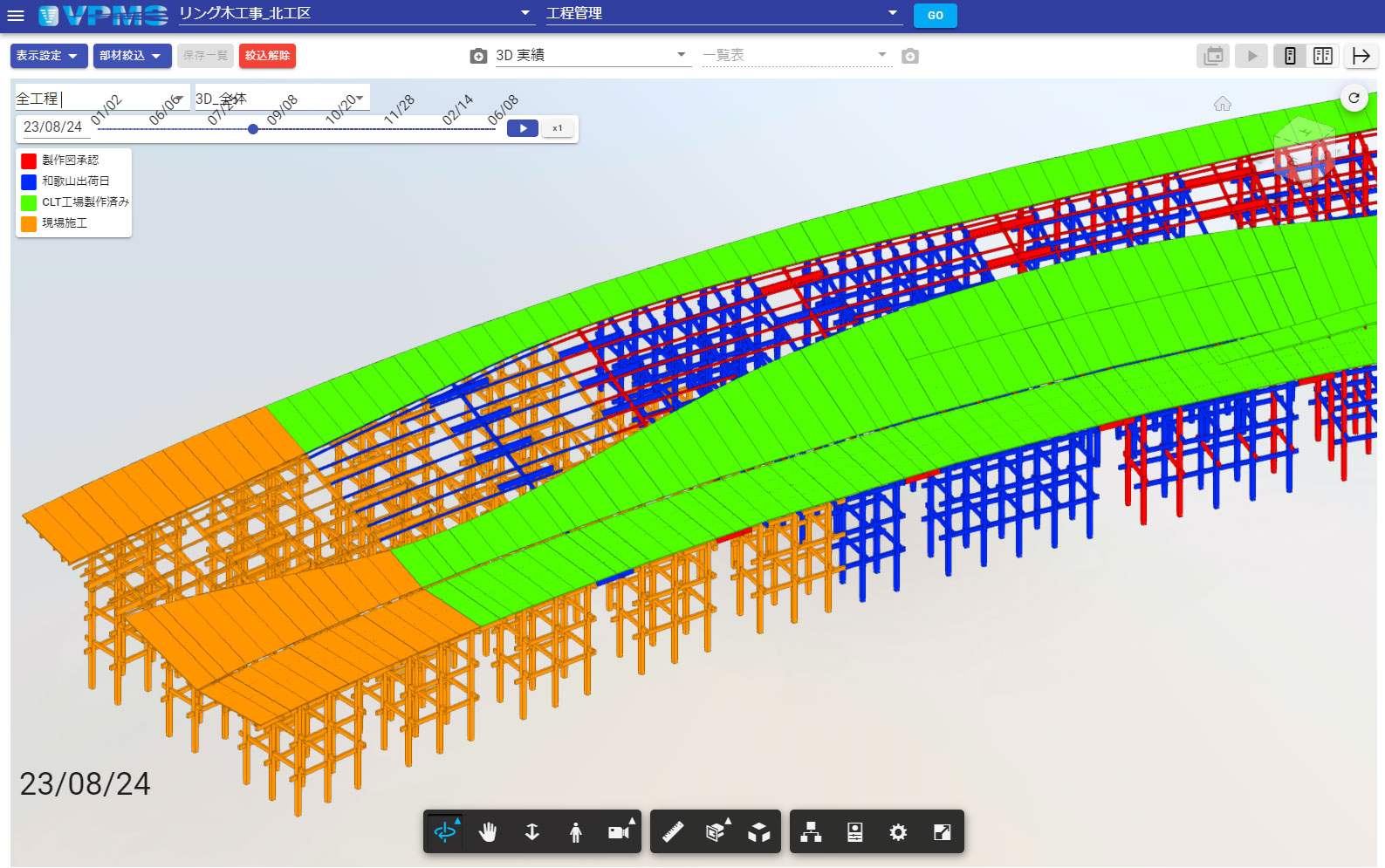Select the First Person walk tool
The height and width of the screenshot is (868, 1385).
pyautogui.click(x=575, y=832)
